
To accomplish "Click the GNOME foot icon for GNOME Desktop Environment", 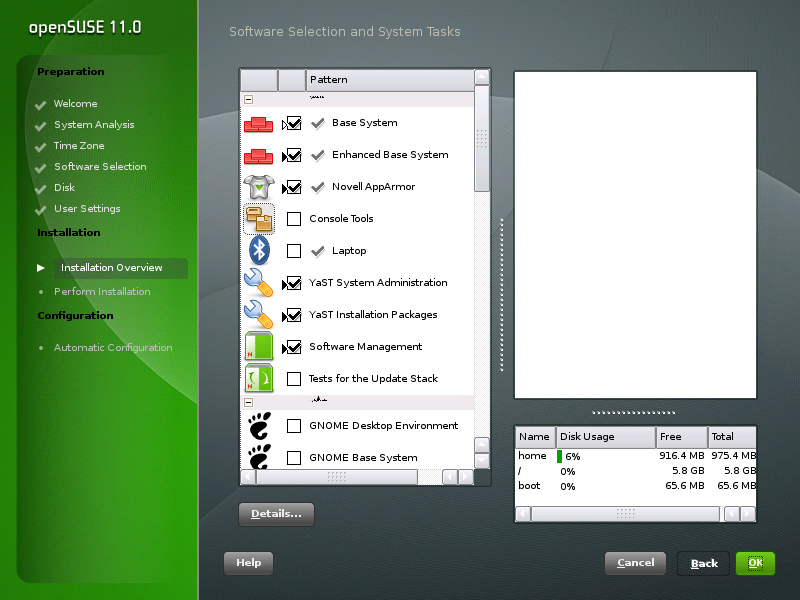I will tap(259, 426).
